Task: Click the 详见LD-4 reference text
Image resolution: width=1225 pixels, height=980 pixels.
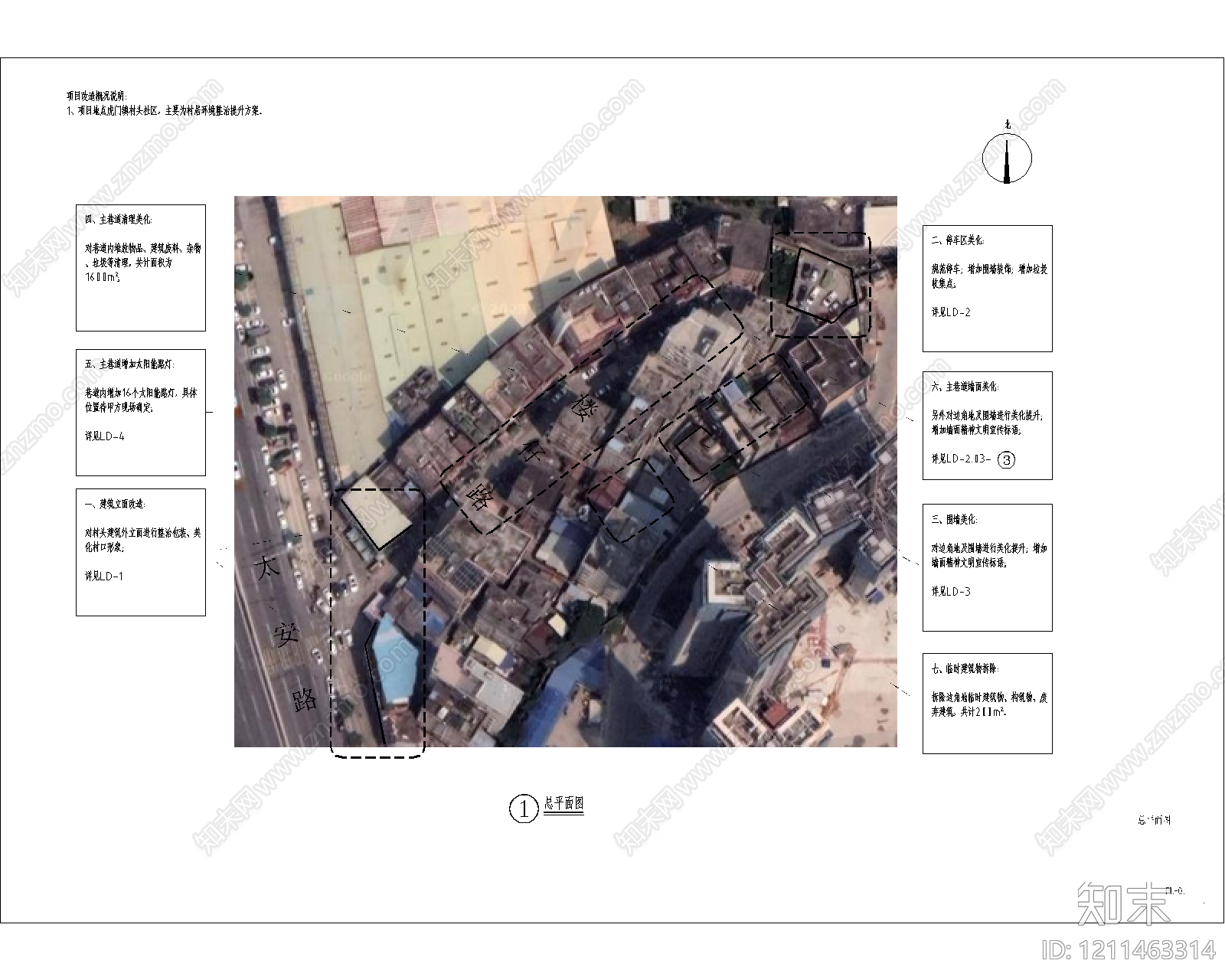Action: [104, 436]
